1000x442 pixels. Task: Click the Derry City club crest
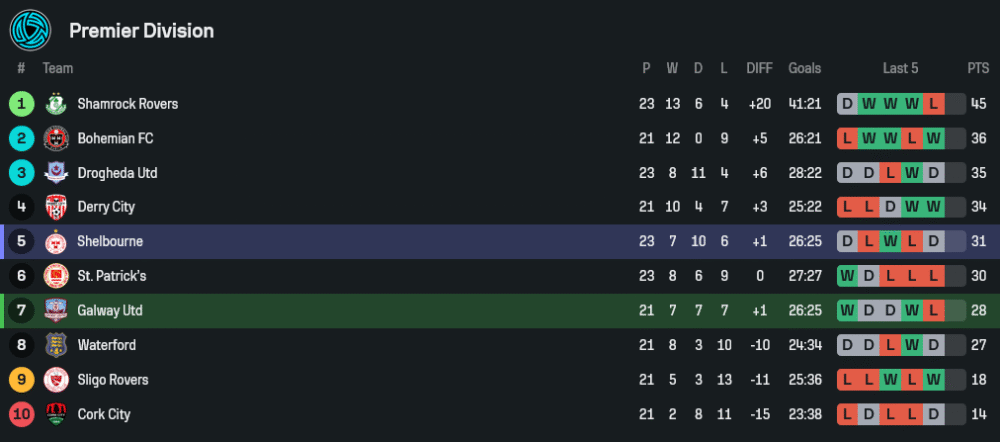click(x=55, y=207)
